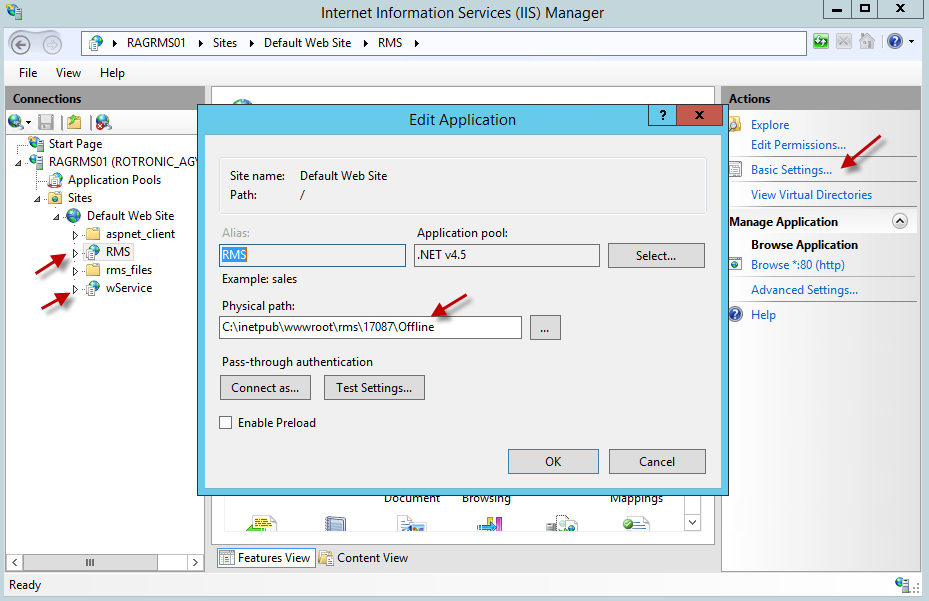929x601 pixels.
Task: Expand the RMS application node
Action: 75,252
